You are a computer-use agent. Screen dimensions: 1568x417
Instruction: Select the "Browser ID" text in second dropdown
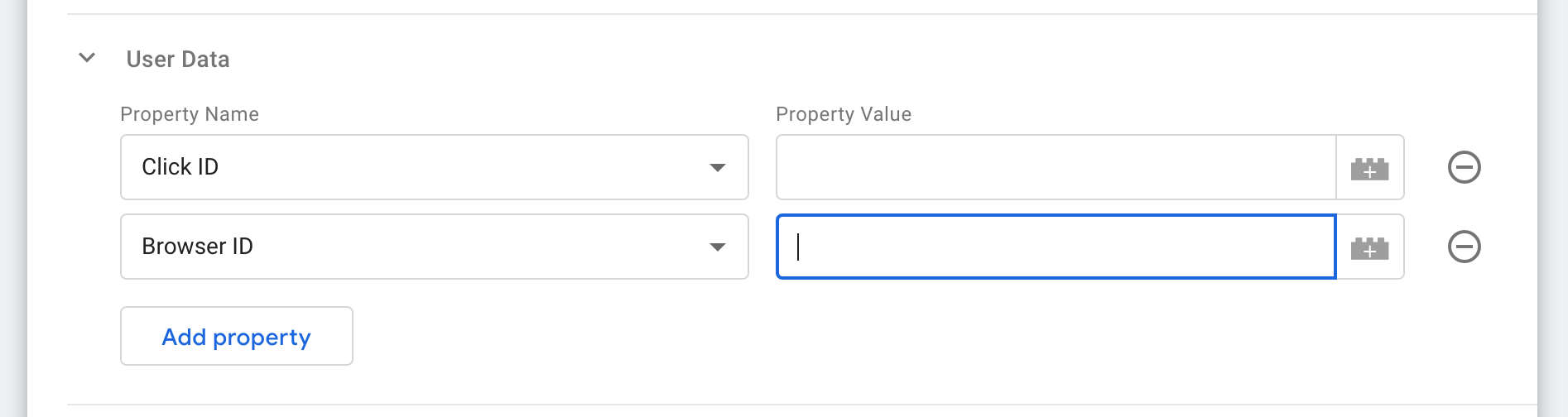point(198,247)
